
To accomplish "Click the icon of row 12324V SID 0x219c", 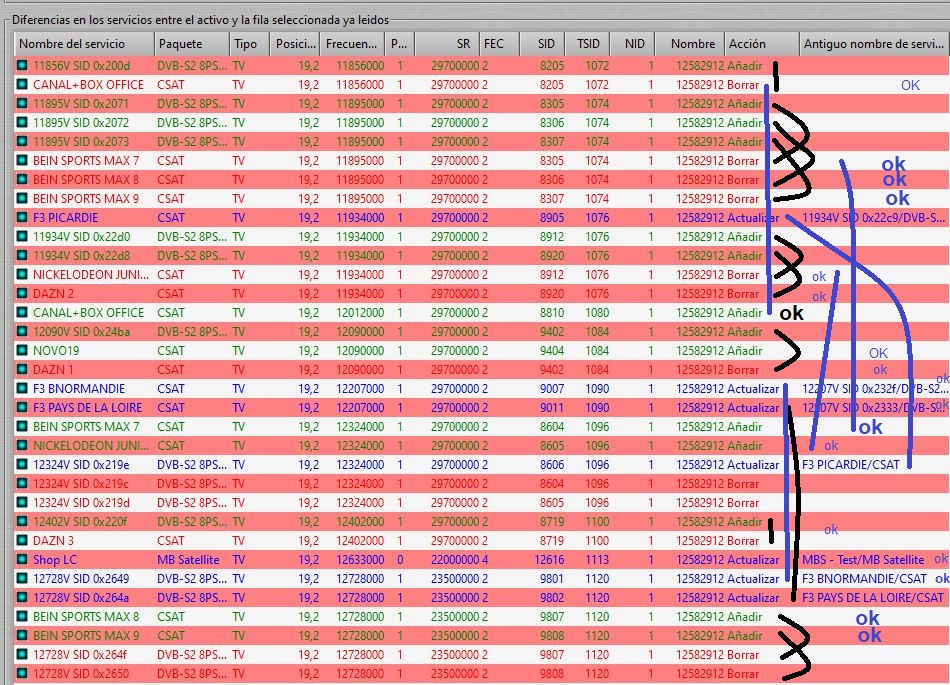I will point(22,483).
